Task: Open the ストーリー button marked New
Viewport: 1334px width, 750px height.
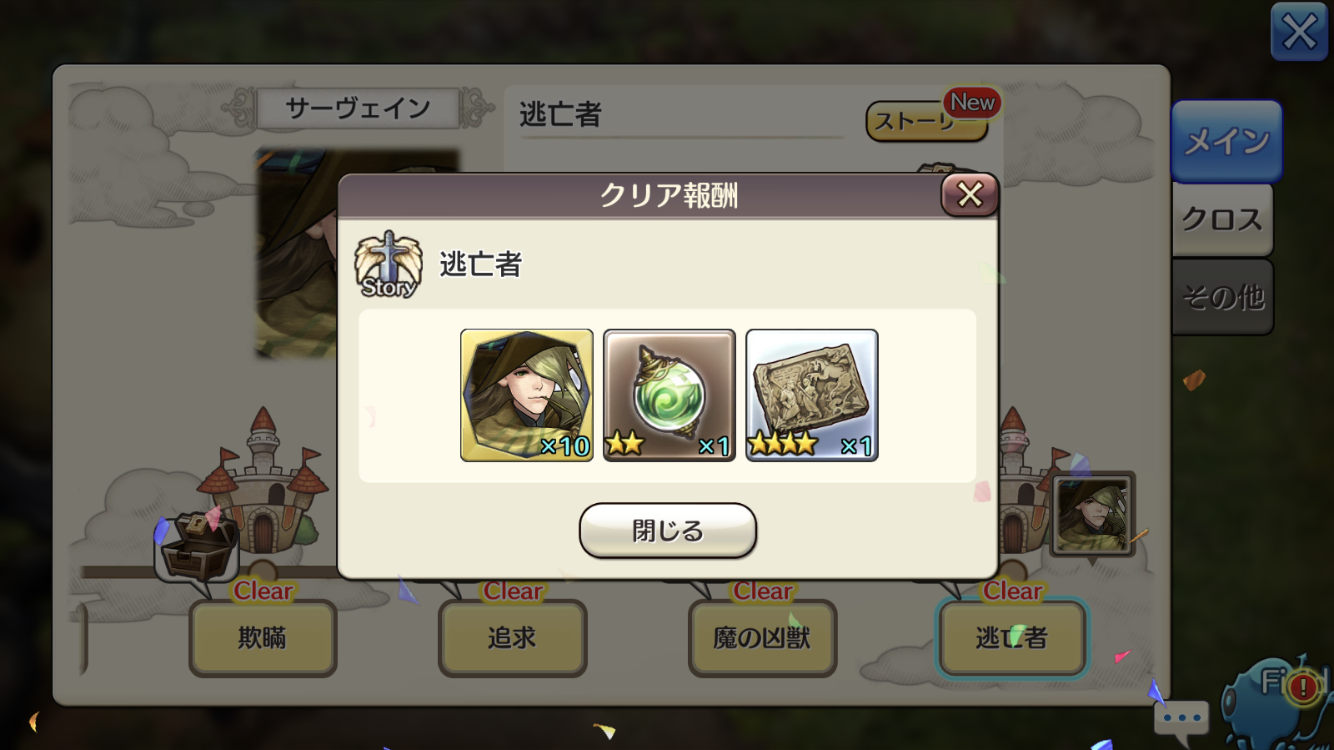Action: coord(927,121)
